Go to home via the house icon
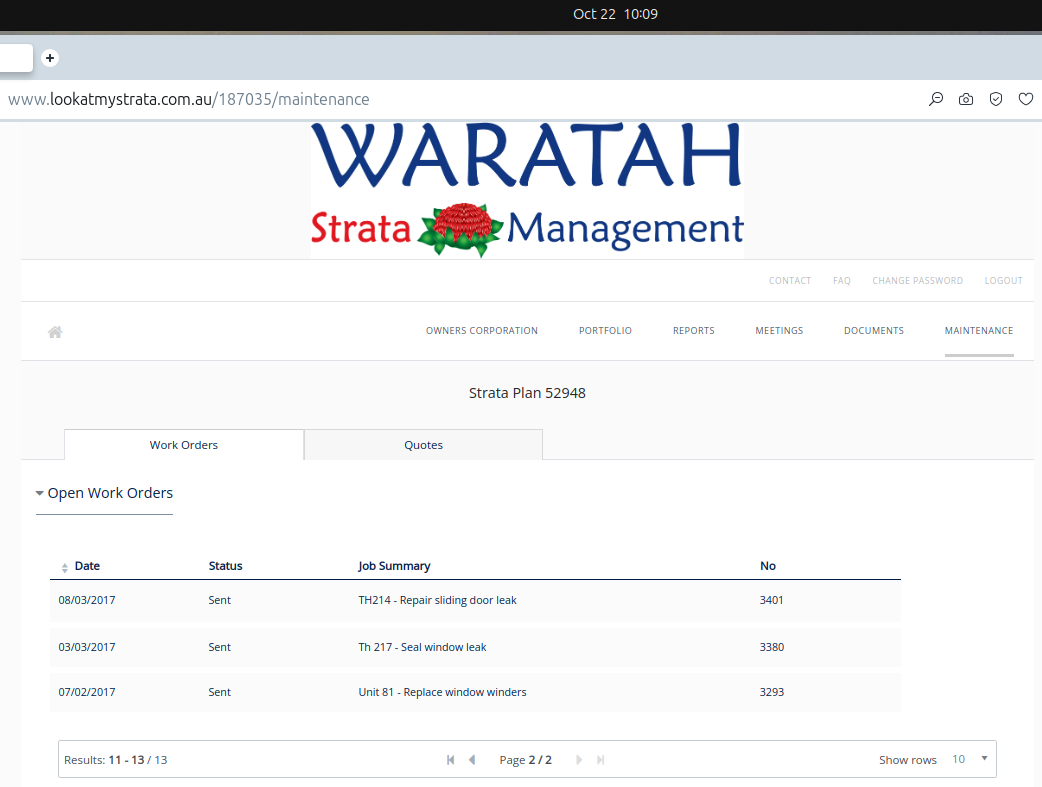The image size is (1042, 787). tap(55, 332)
